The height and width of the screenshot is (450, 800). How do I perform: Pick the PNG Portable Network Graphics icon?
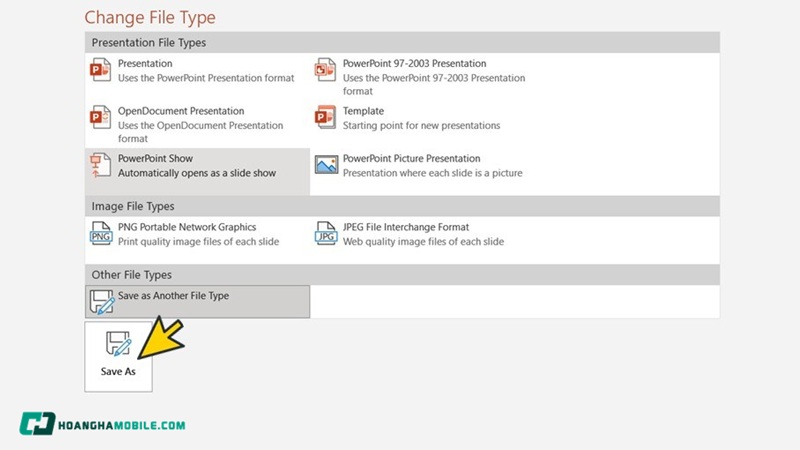point(101,234)
